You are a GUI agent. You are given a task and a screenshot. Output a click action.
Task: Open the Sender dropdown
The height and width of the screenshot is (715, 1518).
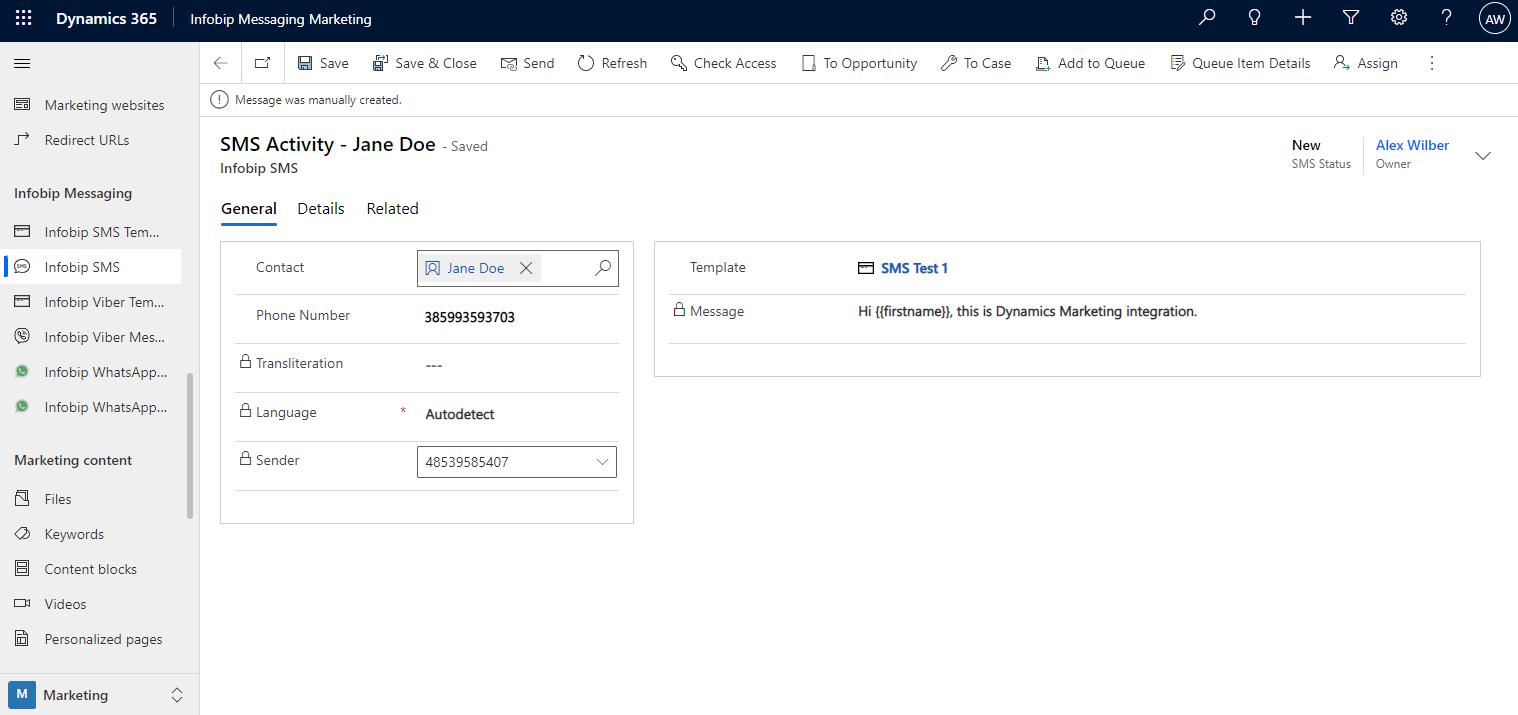[x=602, y=462]
